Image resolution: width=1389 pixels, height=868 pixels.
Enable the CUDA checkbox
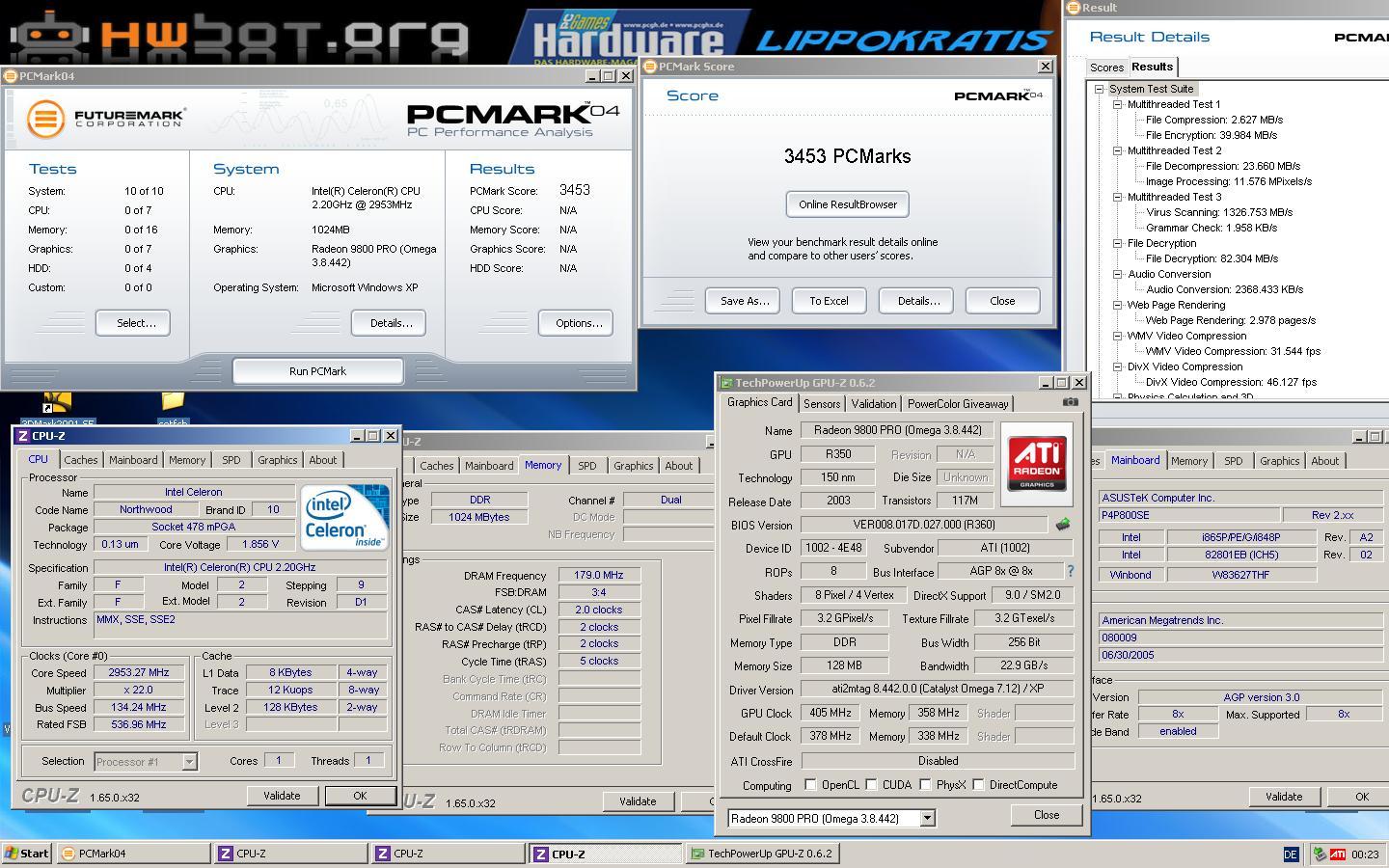coord(871,785)
